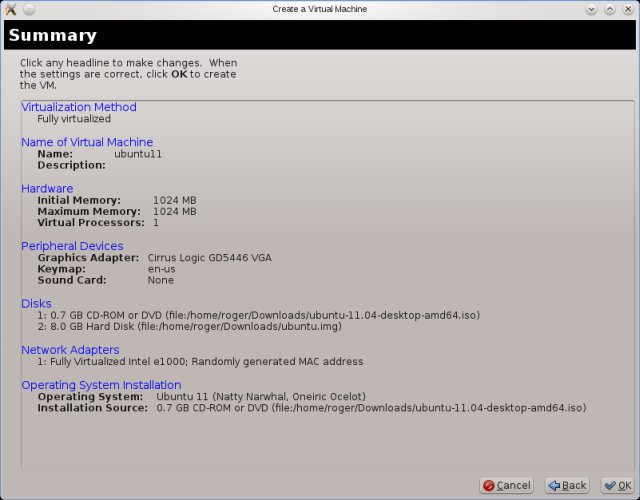Image resolution: width=640 pixels, height=500 pixels.
Task: Open the Hardware settings headline
Action: pyautogui.click(x=47, y=189)
